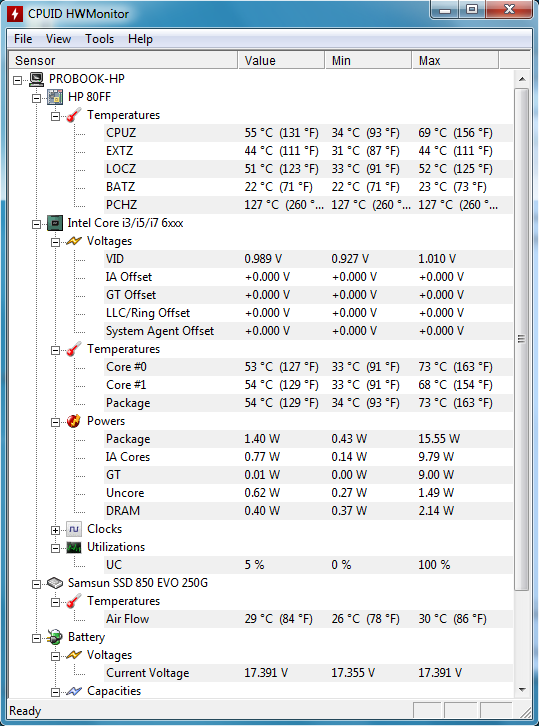Screen dimensions: 539x726
Task: Click the Battery device icon
Action: [x=55, y=637]
